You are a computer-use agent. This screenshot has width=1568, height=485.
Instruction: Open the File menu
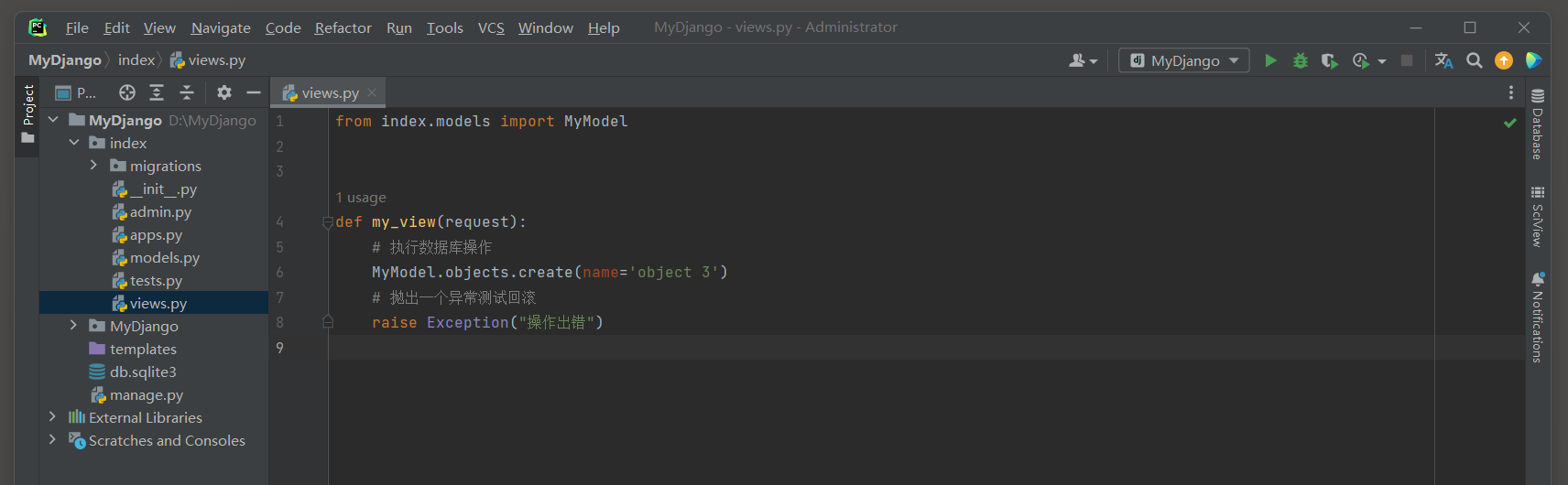77,27
